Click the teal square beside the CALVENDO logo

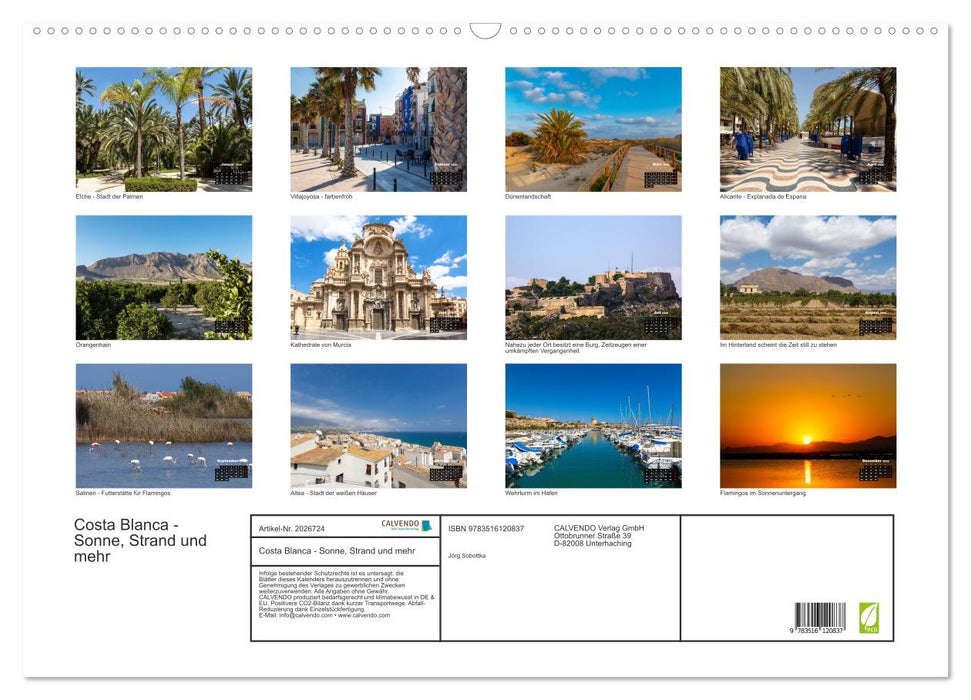point(425,524)
